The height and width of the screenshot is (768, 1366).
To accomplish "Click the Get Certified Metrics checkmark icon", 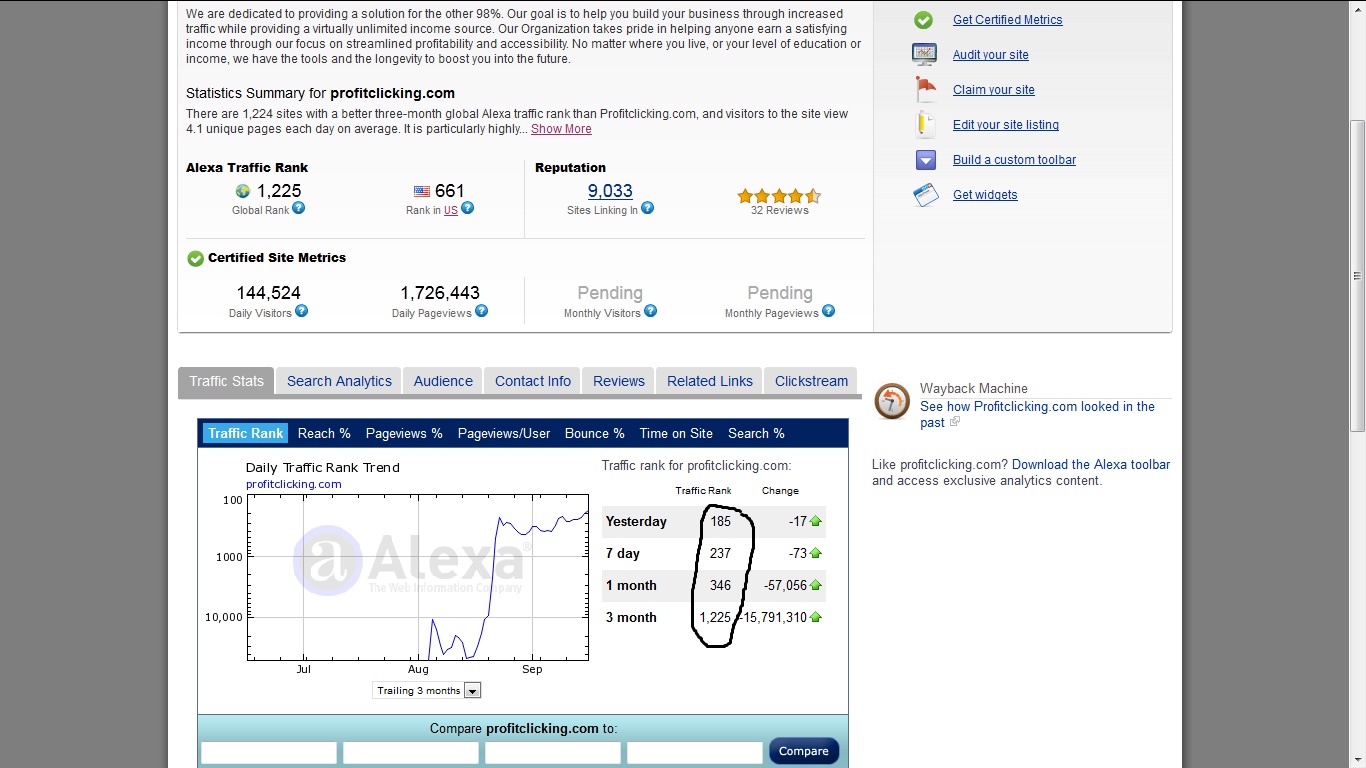I will coord(924,20).
